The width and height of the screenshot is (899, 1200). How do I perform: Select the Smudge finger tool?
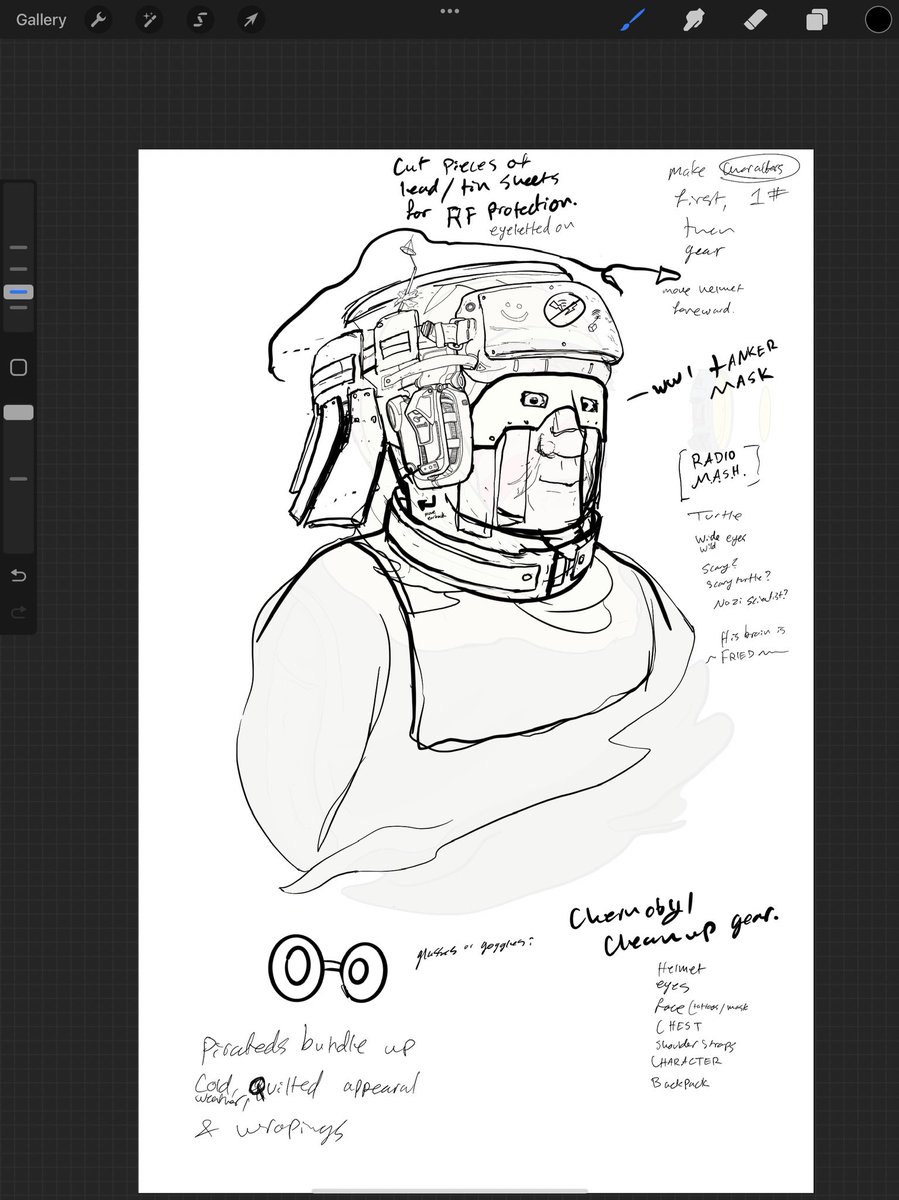[x=694, y=19]
